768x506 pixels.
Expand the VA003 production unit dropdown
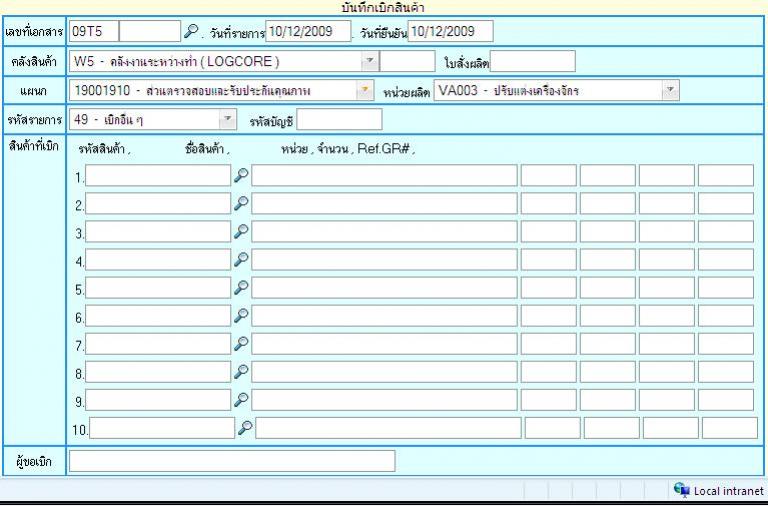[x=671, y=90]
